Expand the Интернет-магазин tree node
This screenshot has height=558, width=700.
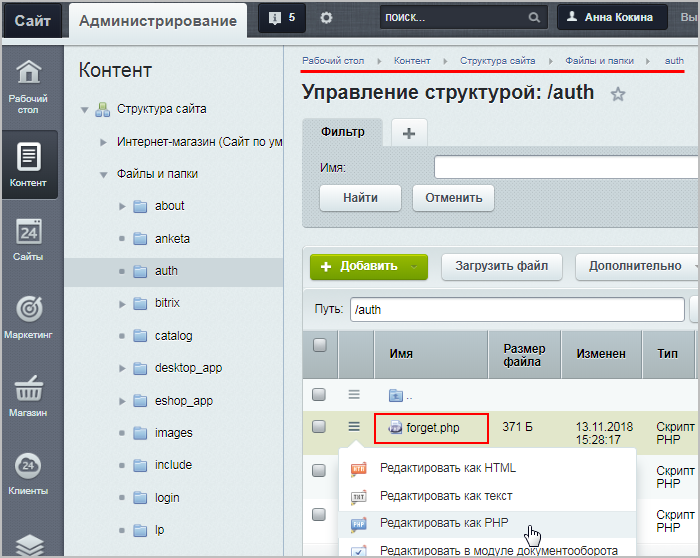[103, 142]
